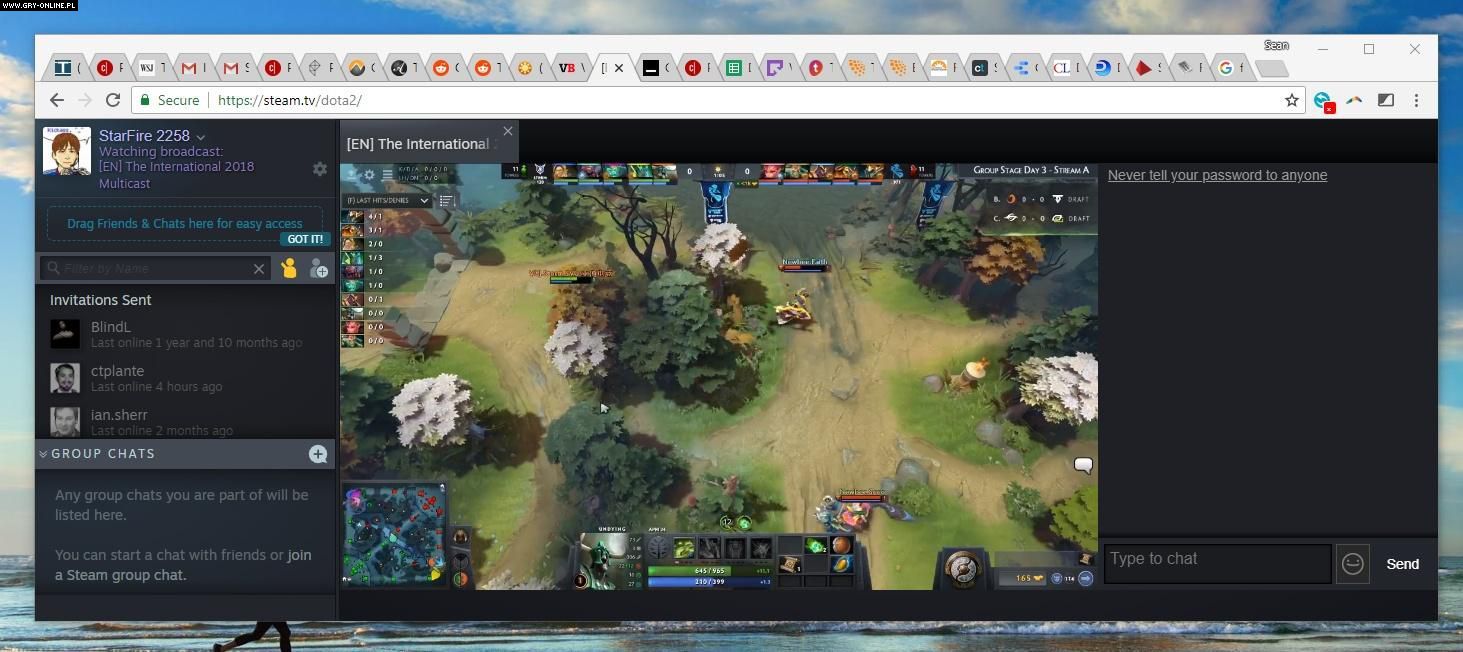Start a new group chat with plus icon

(x=318, y=454)
